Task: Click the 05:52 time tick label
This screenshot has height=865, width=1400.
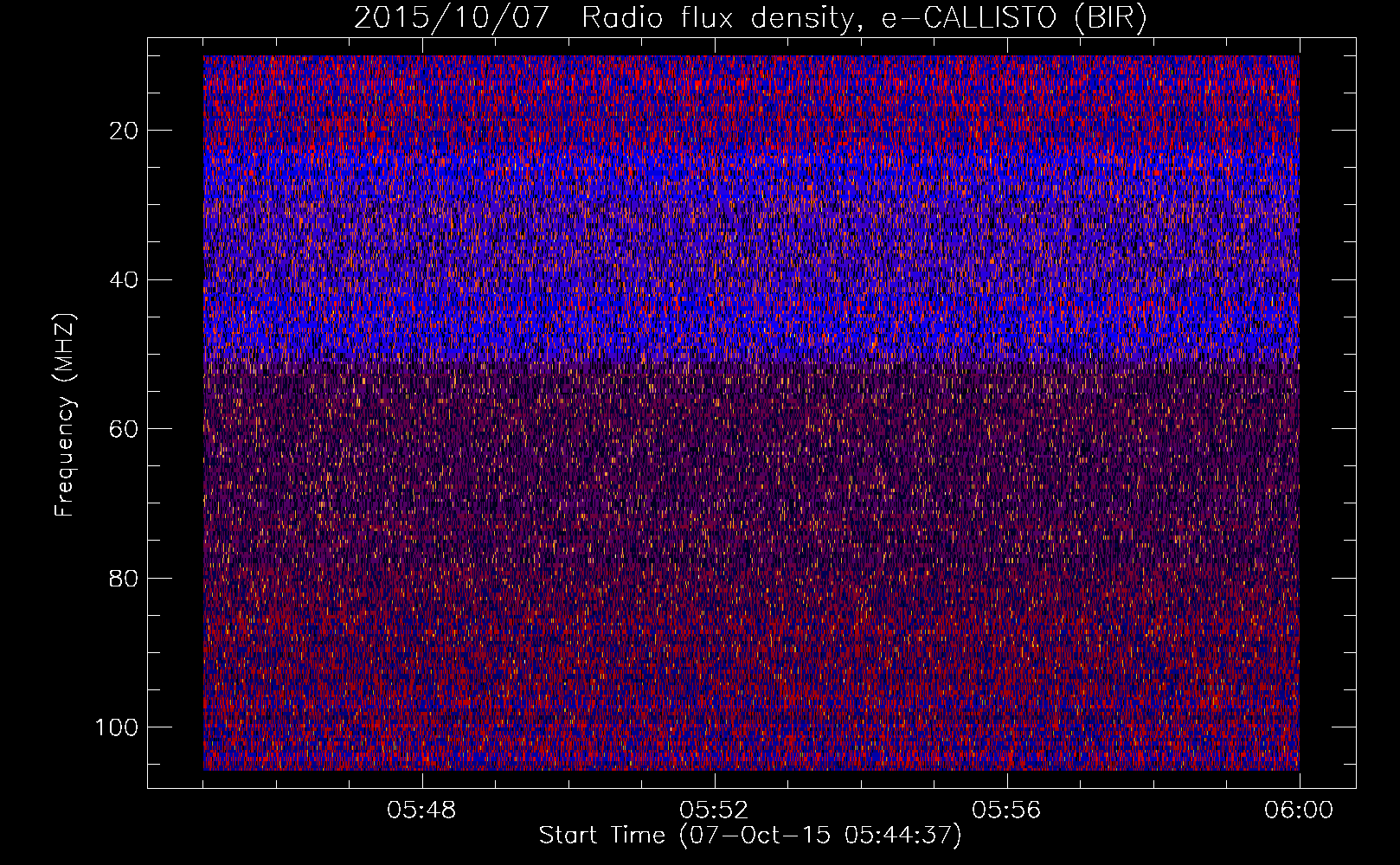Action: pos(714,811)
